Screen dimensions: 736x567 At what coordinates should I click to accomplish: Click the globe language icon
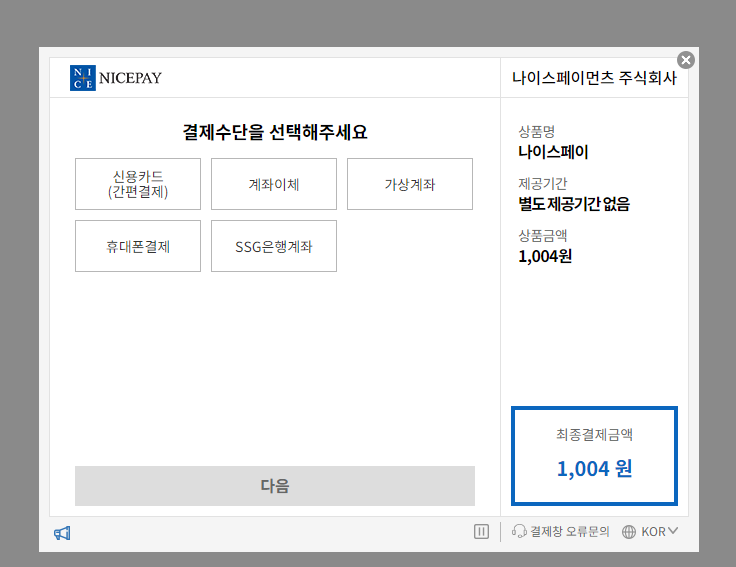coord(629,532)
